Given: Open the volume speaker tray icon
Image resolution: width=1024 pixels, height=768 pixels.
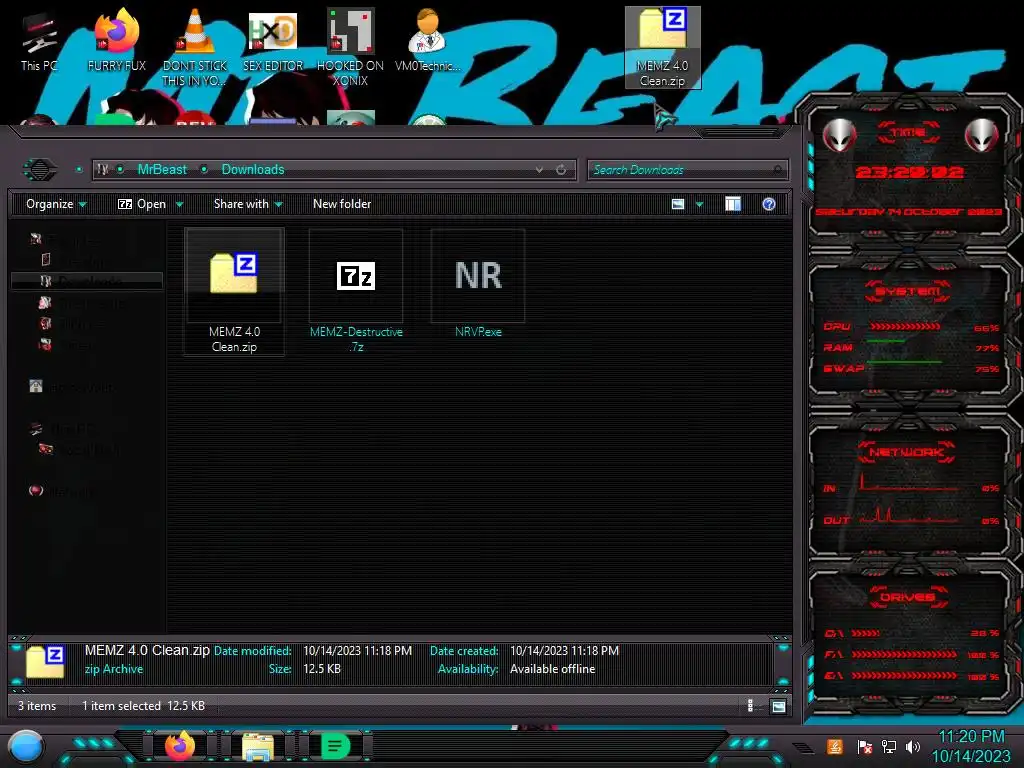Looking at the screenshot, I should [x=913, y=746].
